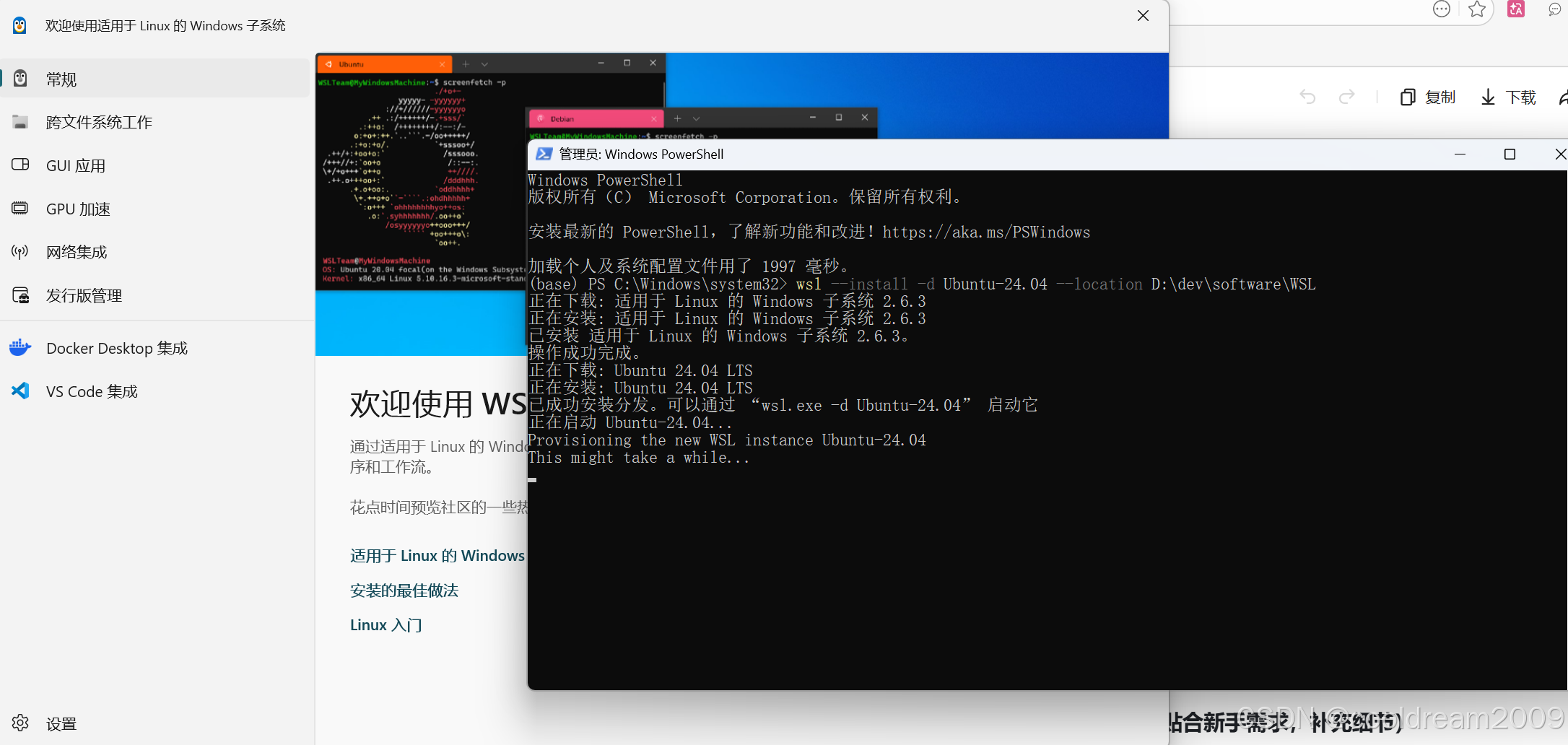The height and width of the screenshot is (745, 1568).
Task: Open 设置 at the sidebar bottom
Action: click(155, 723)
